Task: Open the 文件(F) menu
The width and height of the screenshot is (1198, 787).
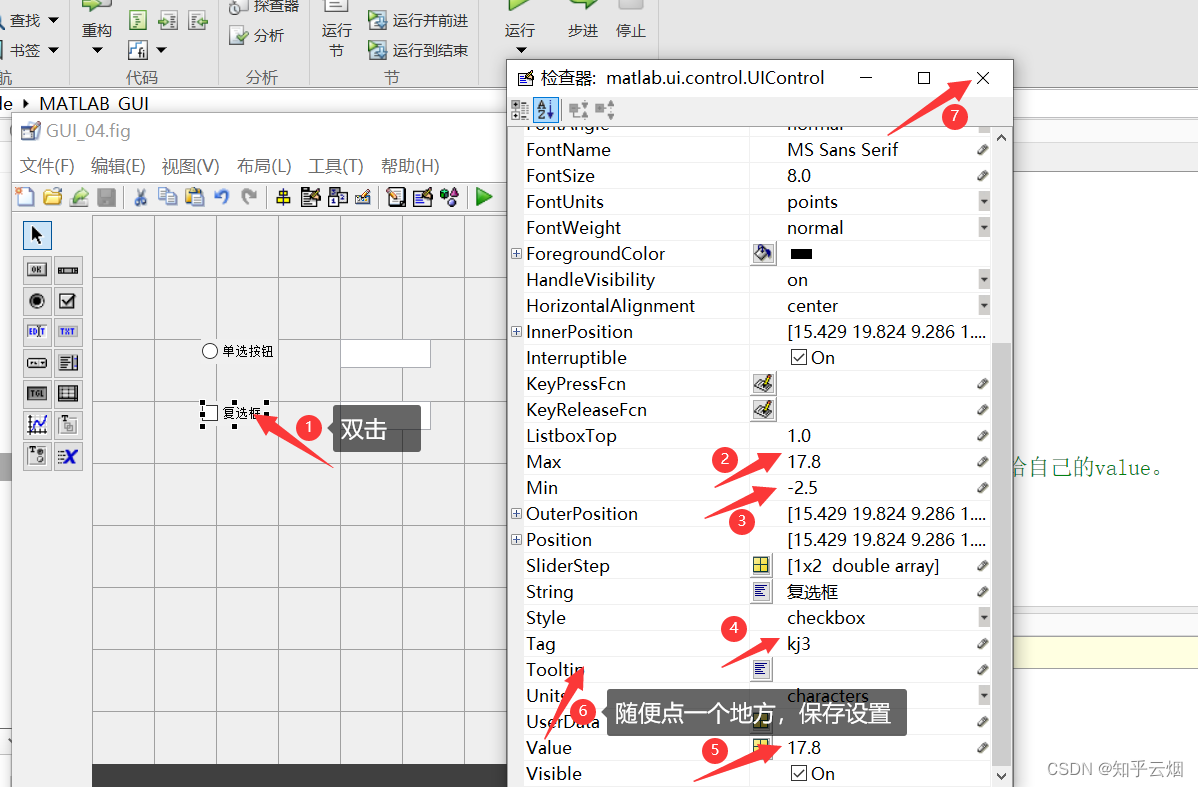Action: coord(46,165)
